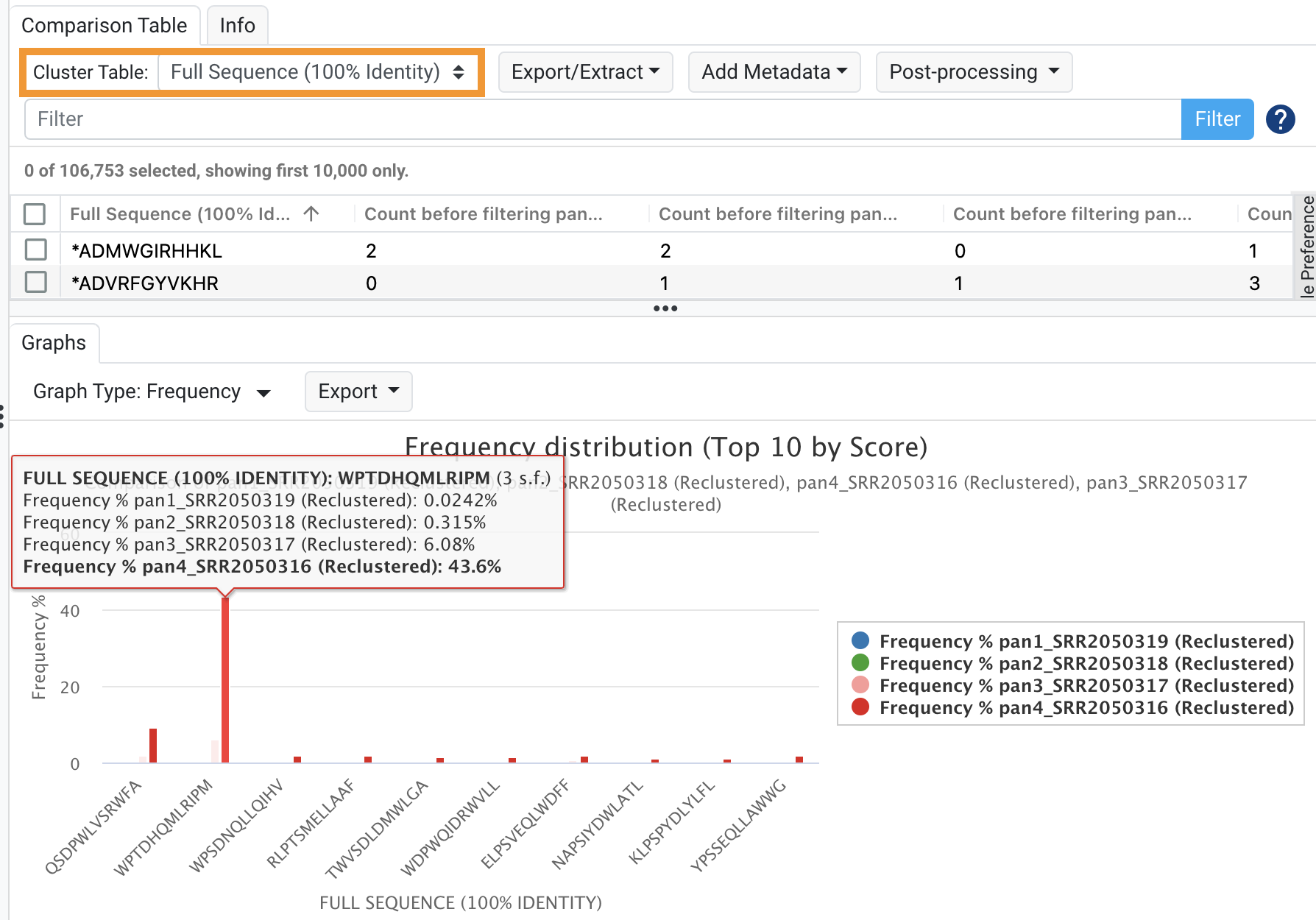Check the *ADVRFGYVKHR row checkbox
1316x920 pixels.
35,282
